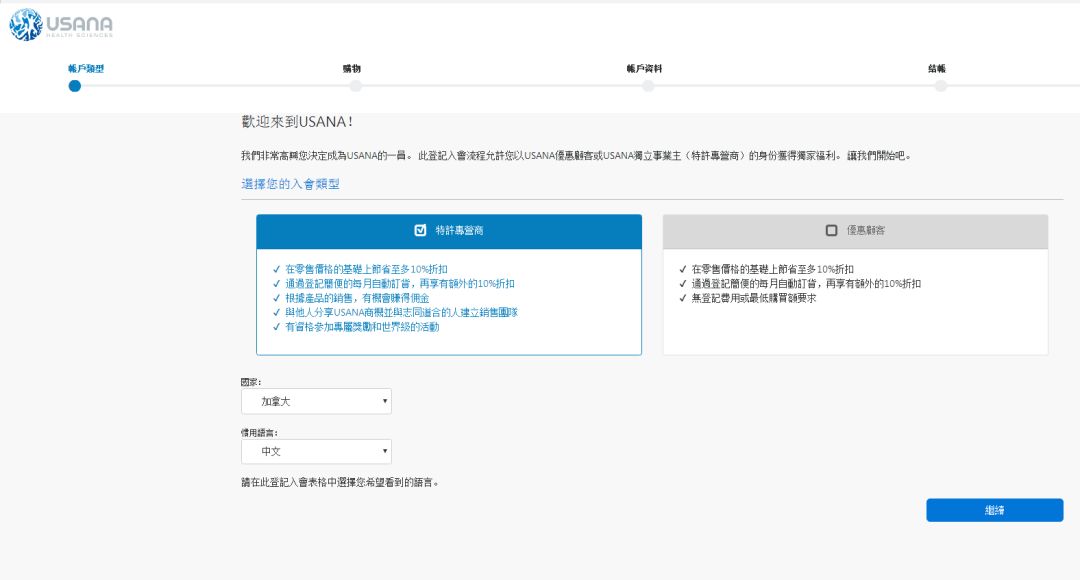
Task: Click the 無登記費用或最低購買額要求 benefit line
Action: 754,298
